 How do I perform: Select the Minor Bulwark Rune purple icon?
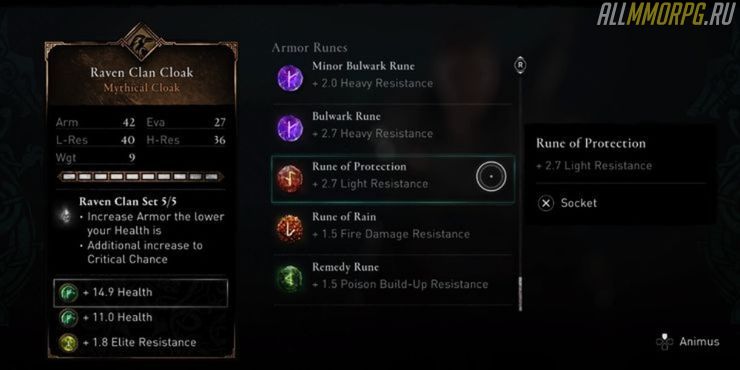[x=290, y=78]
